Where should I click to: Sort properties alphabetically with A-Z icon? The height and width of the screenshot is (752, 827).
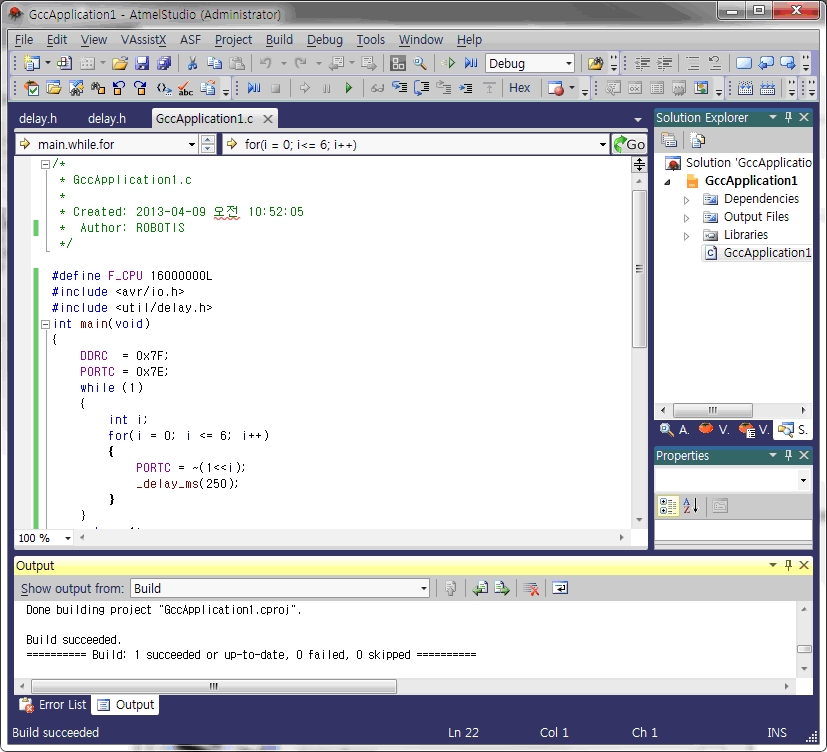[691, 506]
